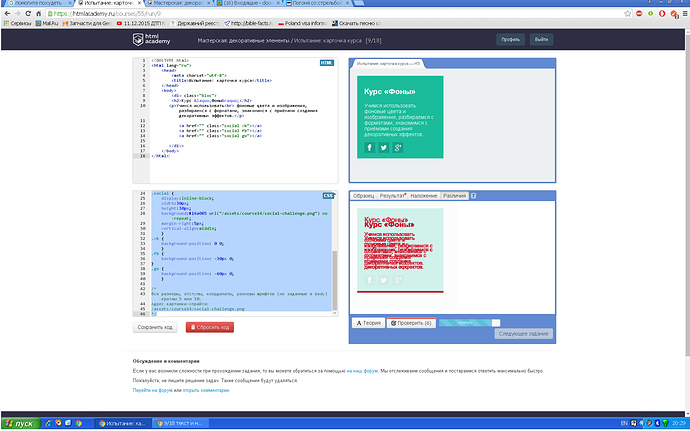
Task: Select the Образец tab
Action: click(x=363, y=195)
